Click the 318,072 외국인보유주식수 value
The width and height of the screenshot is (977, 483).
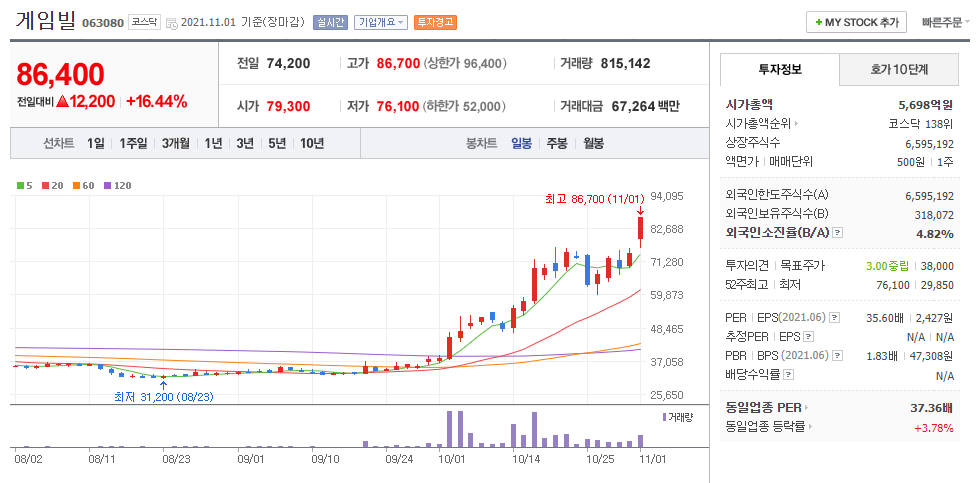pos(935,215)
